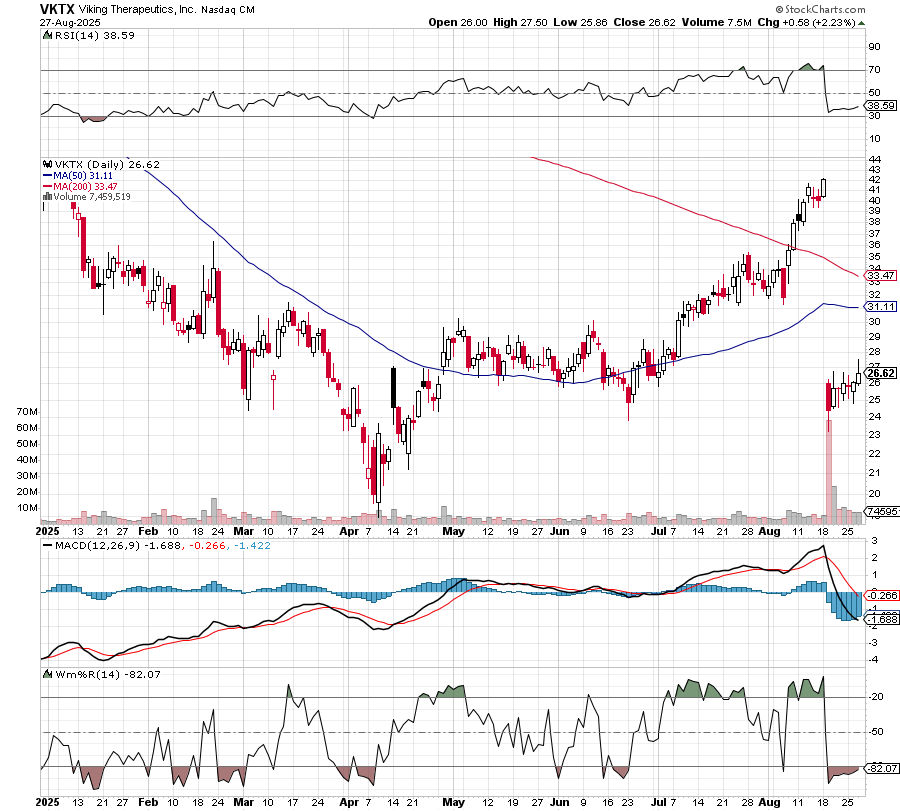Click the 33.47 MA(200) price tag
The image size is (900, 811).
point(881,276)
